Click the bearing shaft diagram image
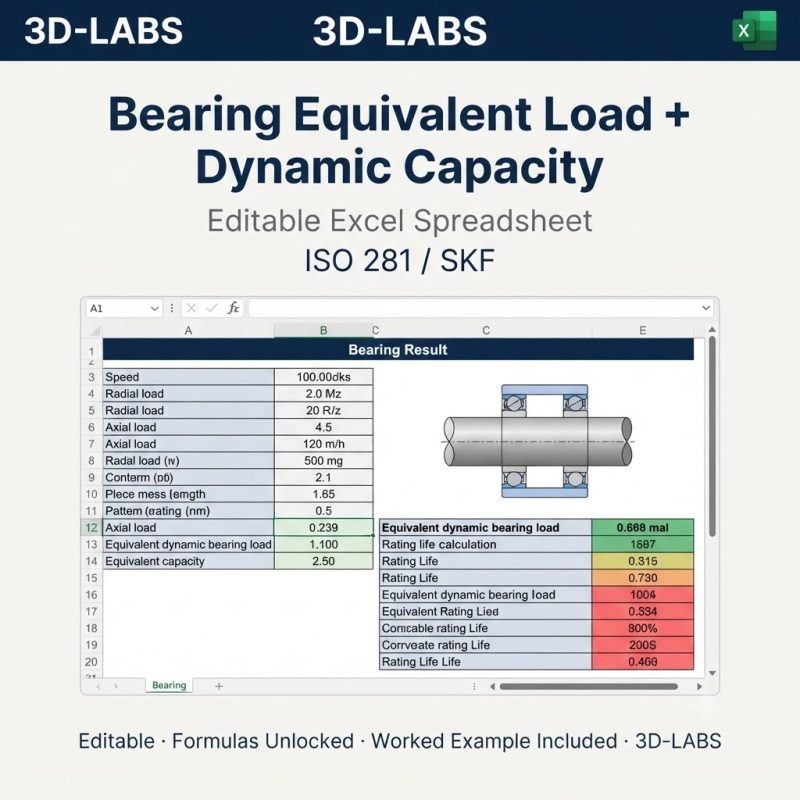Viewport: 800px width, 800px height. [x=538, y=441]
